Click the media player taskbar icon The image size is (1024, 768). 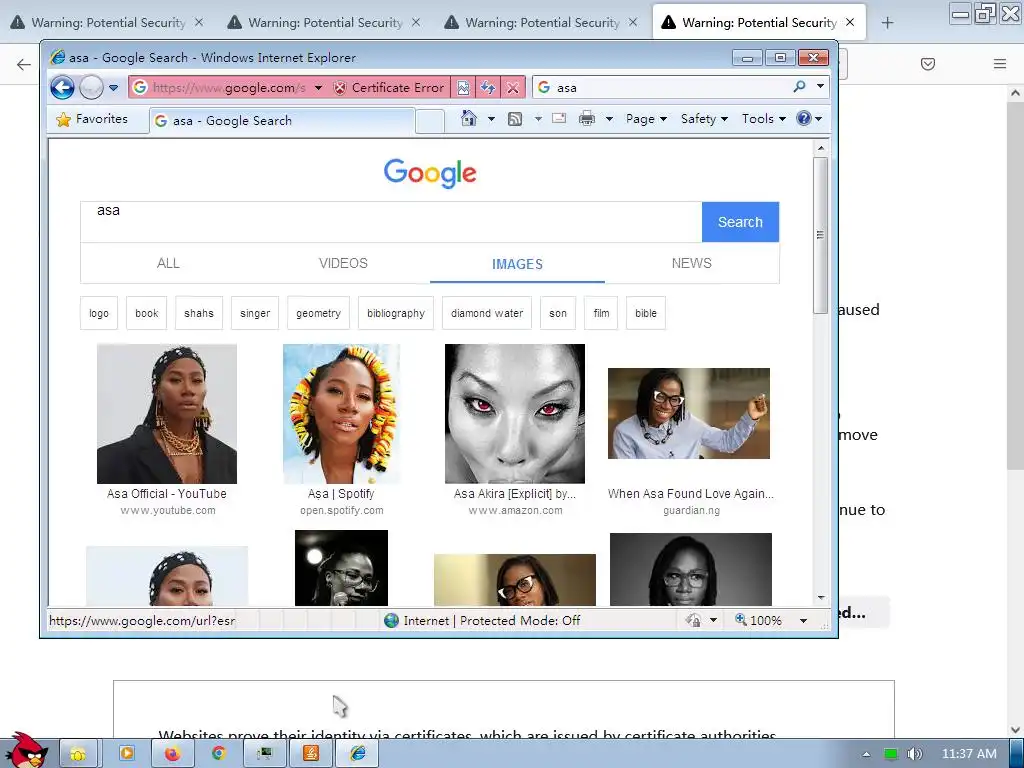pos(127,754)
